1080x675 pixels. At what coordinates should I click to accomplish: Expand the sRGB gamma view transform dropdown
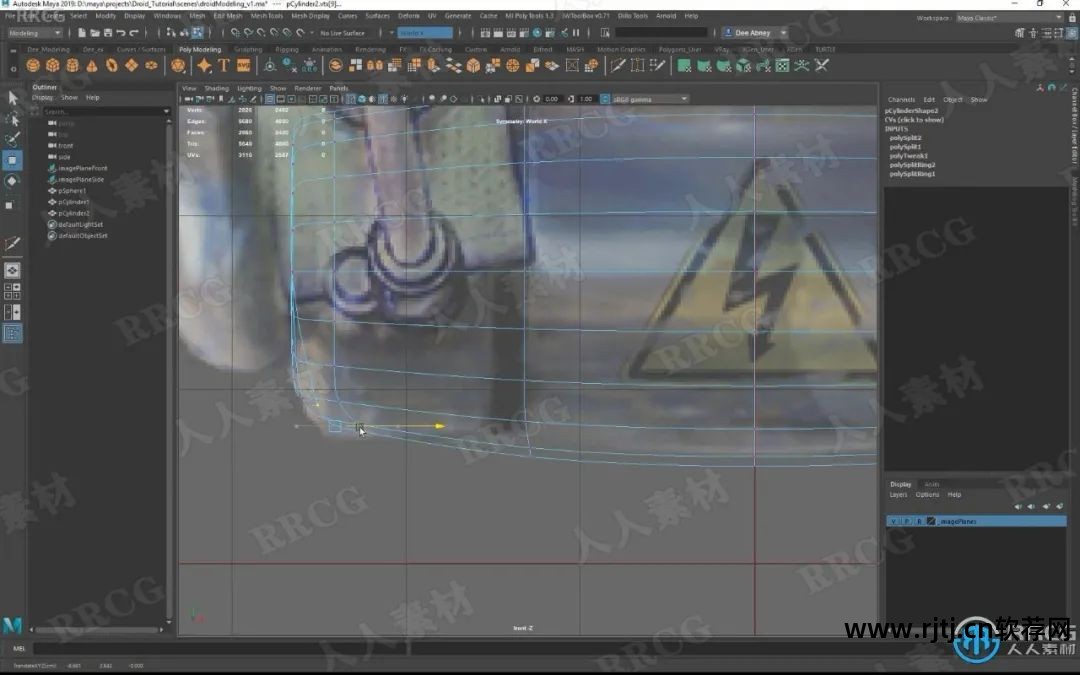coord(650,99)
